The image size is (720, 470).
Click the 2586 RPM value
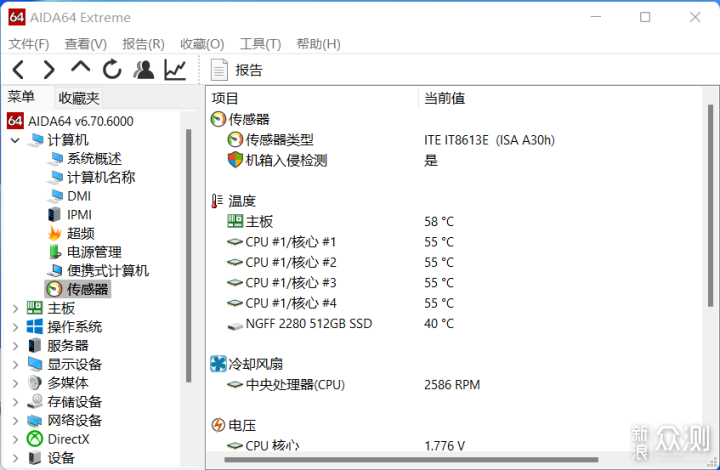tap(452, 385)
